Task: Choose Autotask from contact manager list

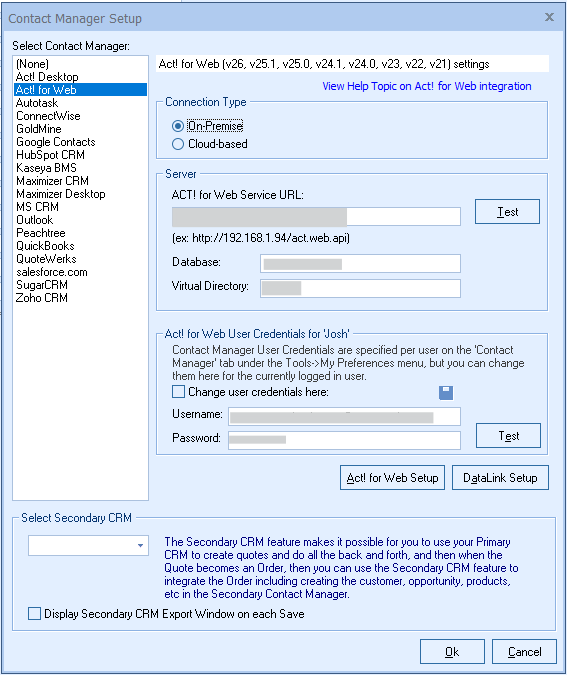Action: [81, 103]
